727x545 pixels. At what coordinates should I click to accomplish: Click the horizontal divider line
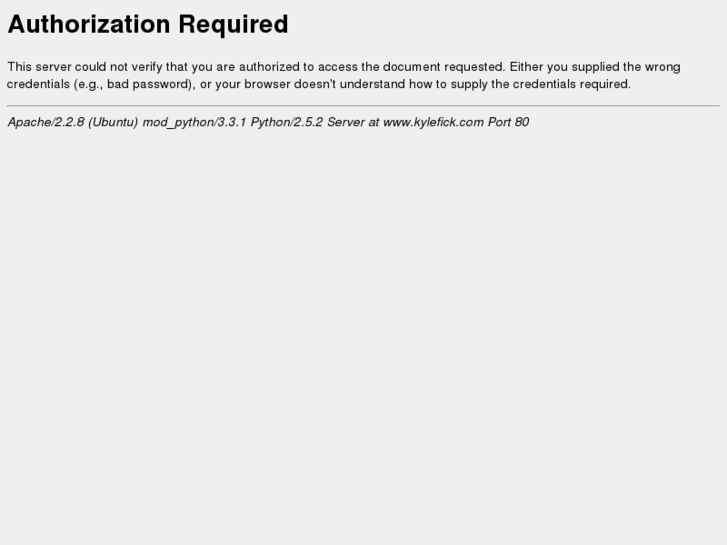tap(364, 106)
